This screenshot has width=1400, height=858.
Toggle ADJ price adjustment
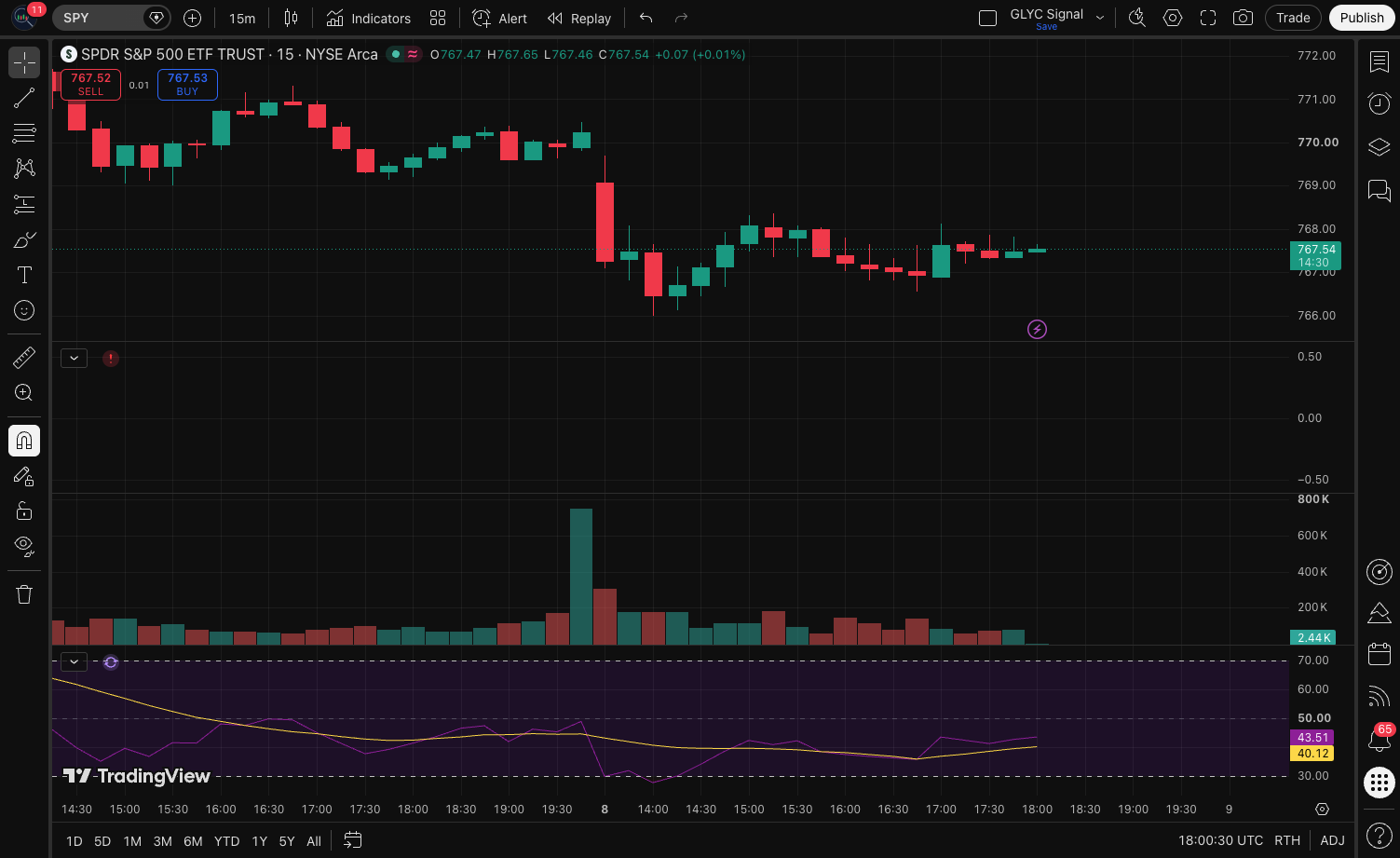tap(1332, 840)
